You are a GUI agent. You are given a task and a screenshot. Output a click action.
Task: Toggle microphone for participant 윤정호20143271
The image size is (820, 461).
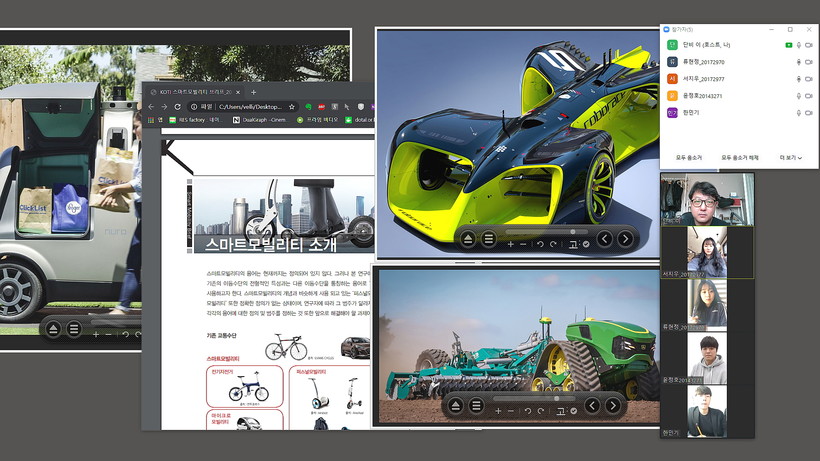point(798,95)
